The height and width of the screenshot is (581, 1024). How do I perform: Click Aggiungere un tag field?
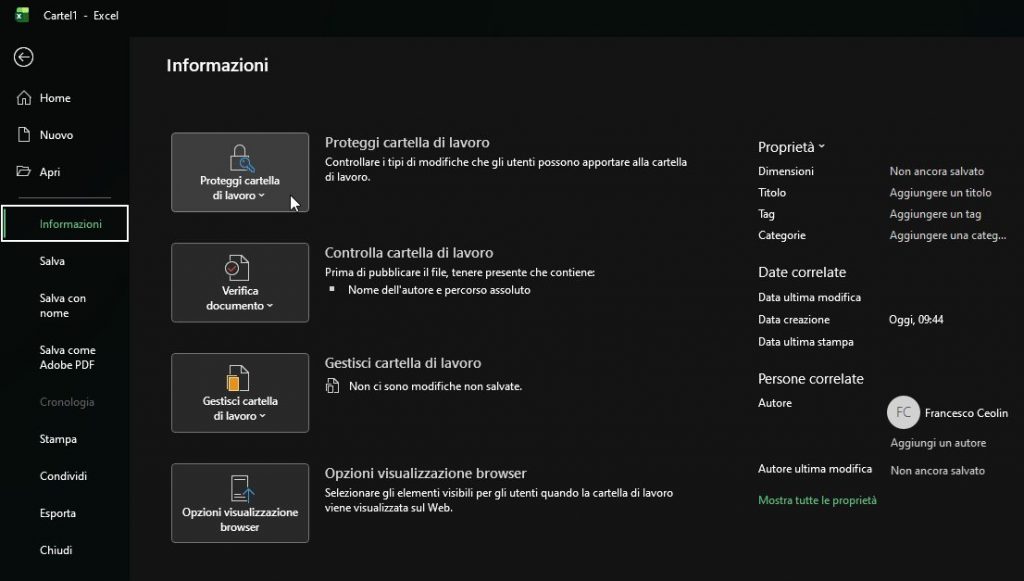point(935,214)
